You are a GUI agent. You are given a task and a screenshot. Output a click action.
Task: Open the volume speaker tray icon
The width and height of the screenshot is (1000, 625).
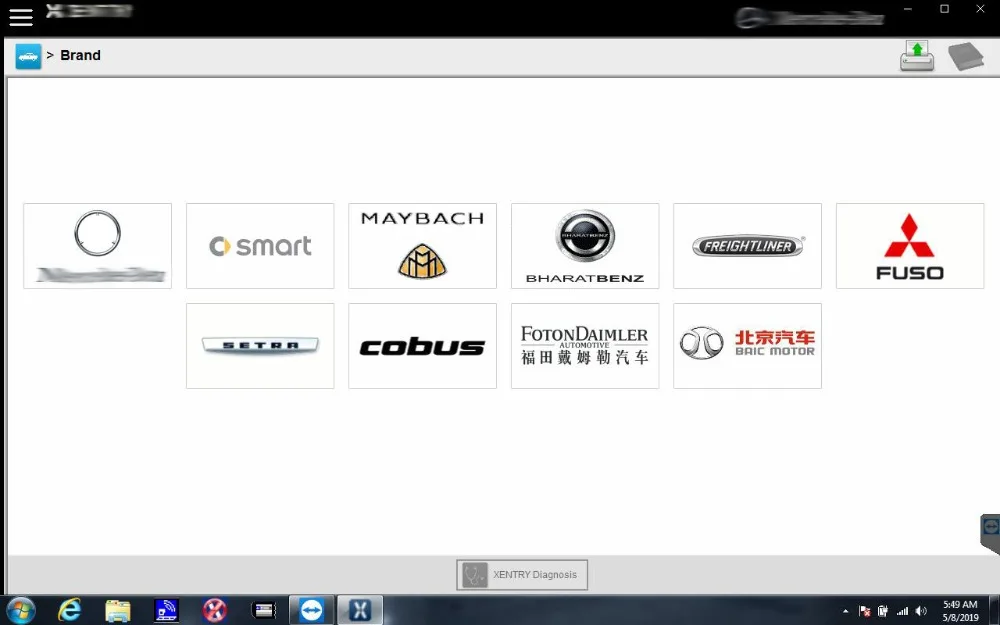coord(921,611)
